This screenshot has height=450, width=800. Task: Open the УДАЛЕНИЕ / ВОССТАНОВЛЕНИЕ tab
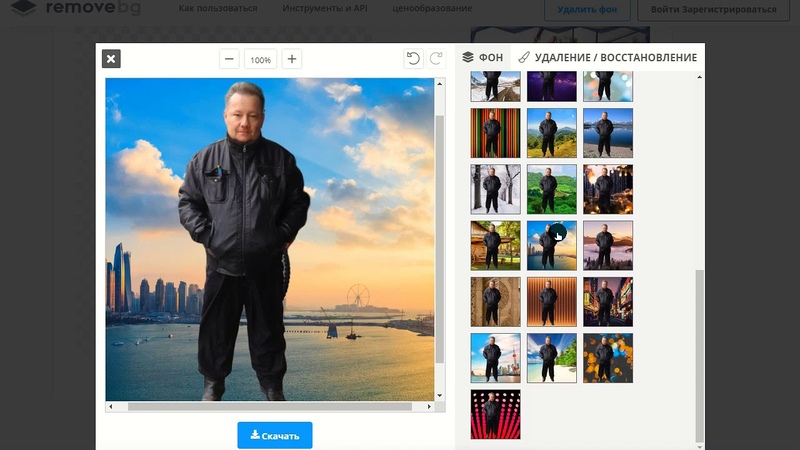pyautogui.click(x=607, y=57)
